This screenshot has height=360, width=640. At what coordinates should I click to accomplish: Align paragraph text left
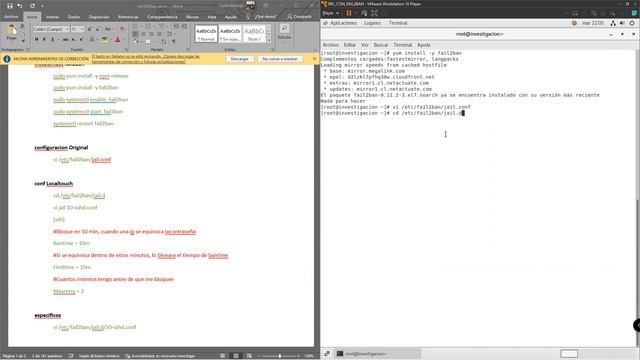(135, 34)
